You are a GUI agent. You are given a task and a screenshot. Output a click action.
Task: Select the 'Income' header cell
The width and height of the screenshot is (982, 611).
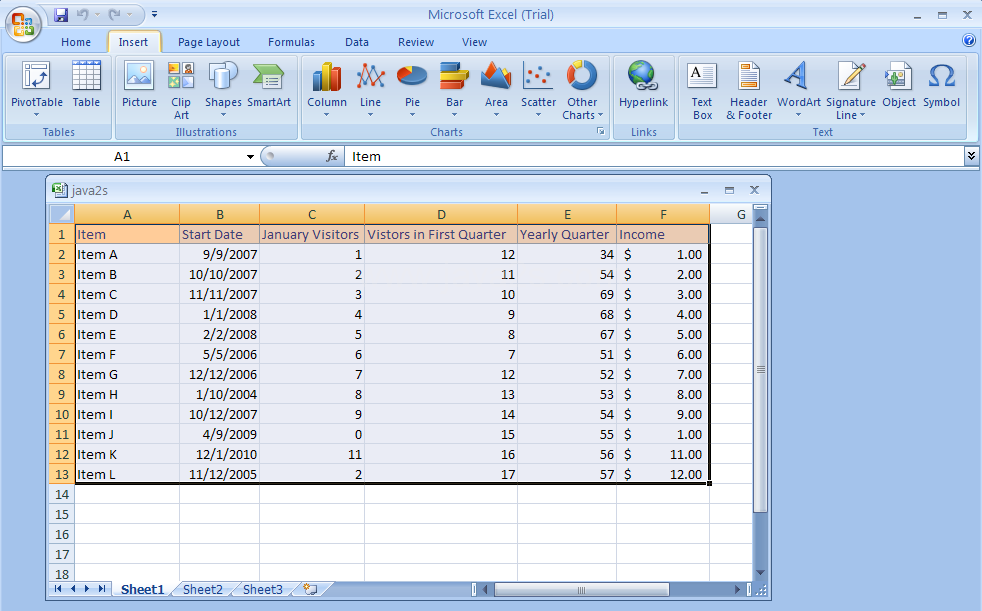663,234
